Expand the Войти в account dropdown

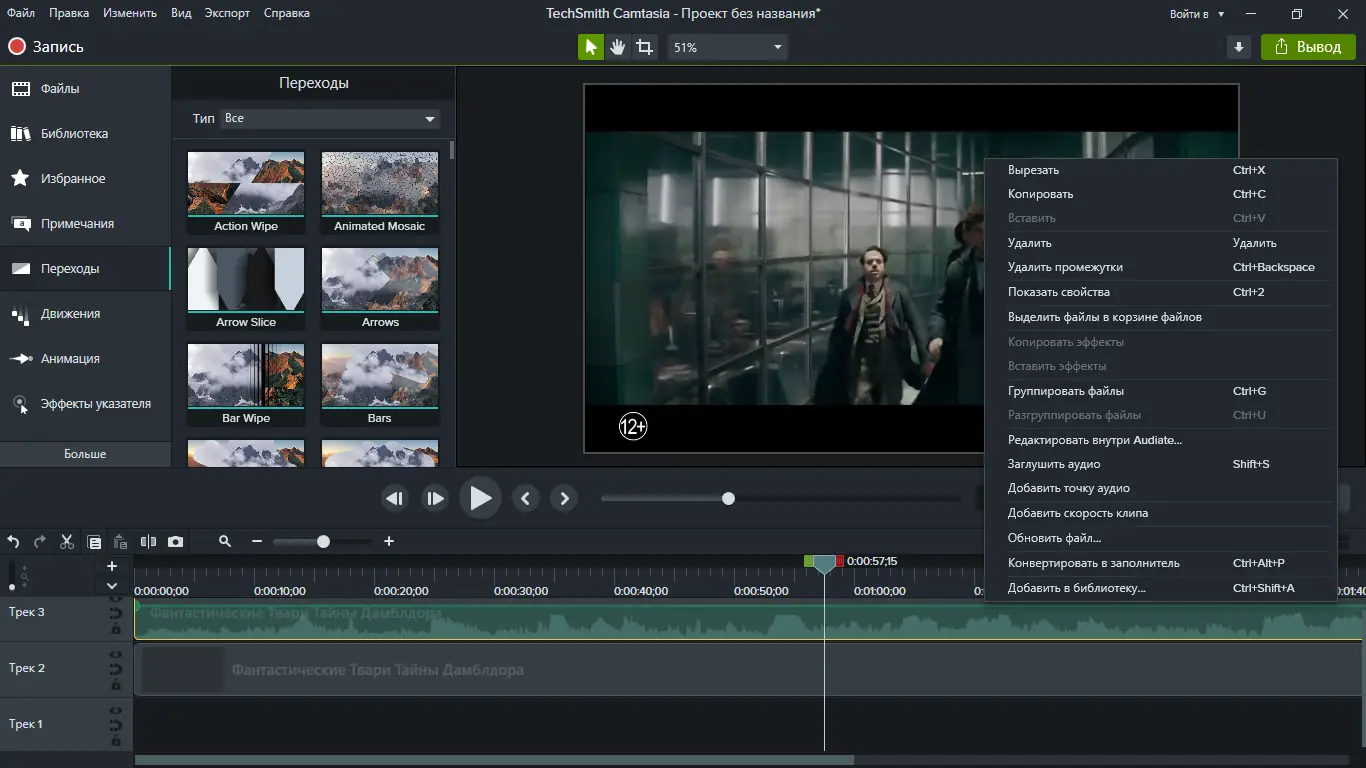point(1196,14)
